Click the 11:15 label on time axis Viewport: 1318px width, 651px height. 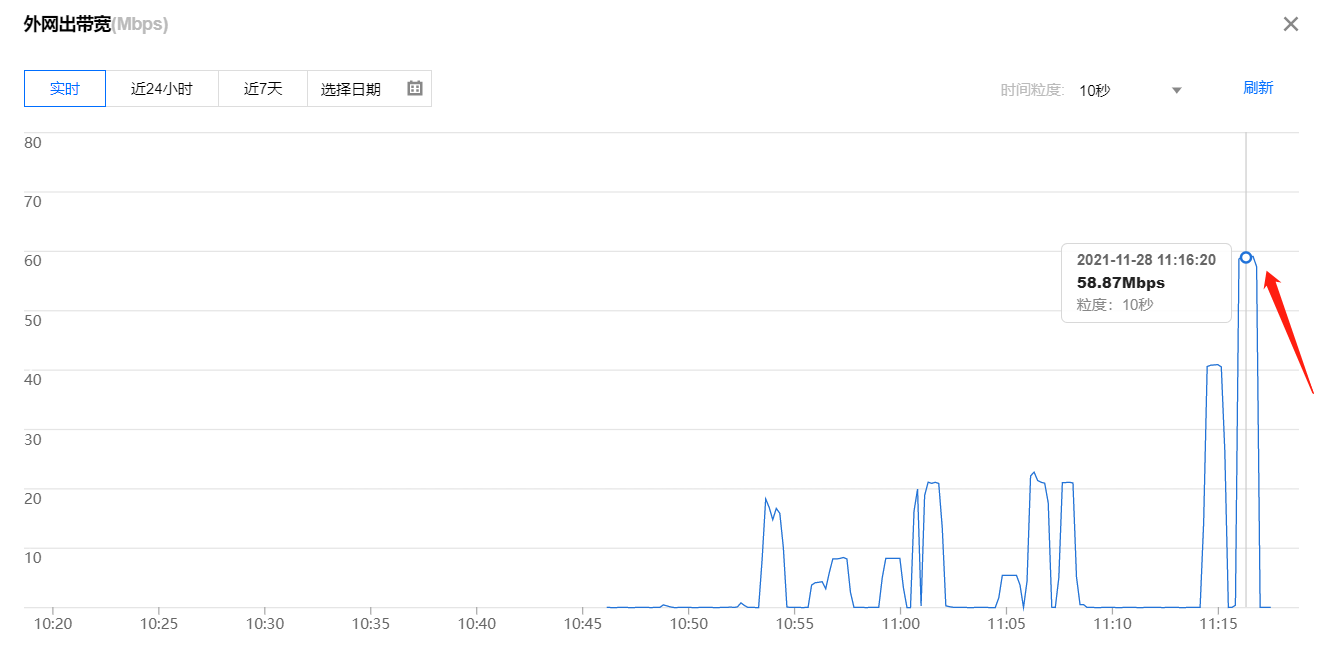(1218, 623)
